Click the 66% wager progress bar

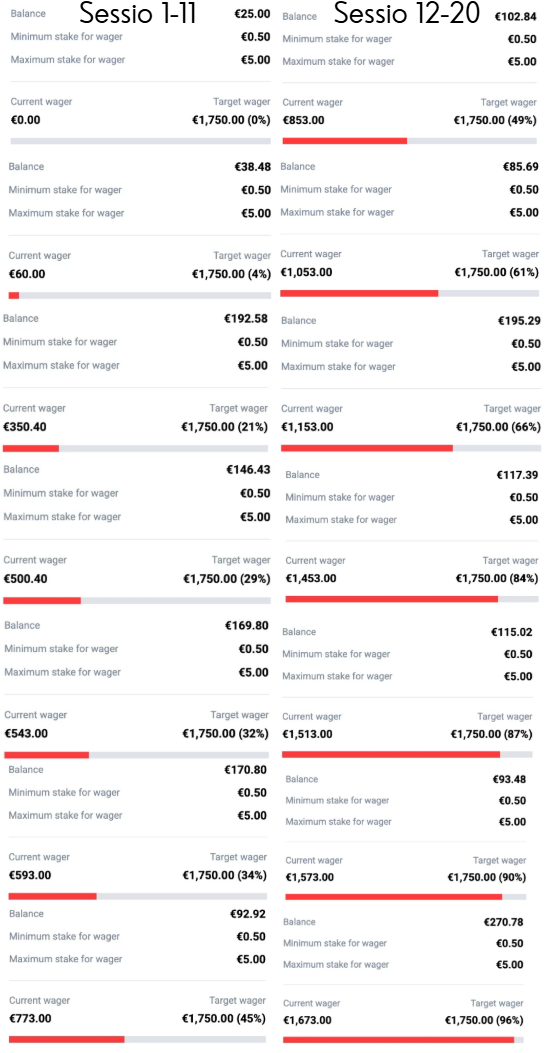tap(411, 448)
